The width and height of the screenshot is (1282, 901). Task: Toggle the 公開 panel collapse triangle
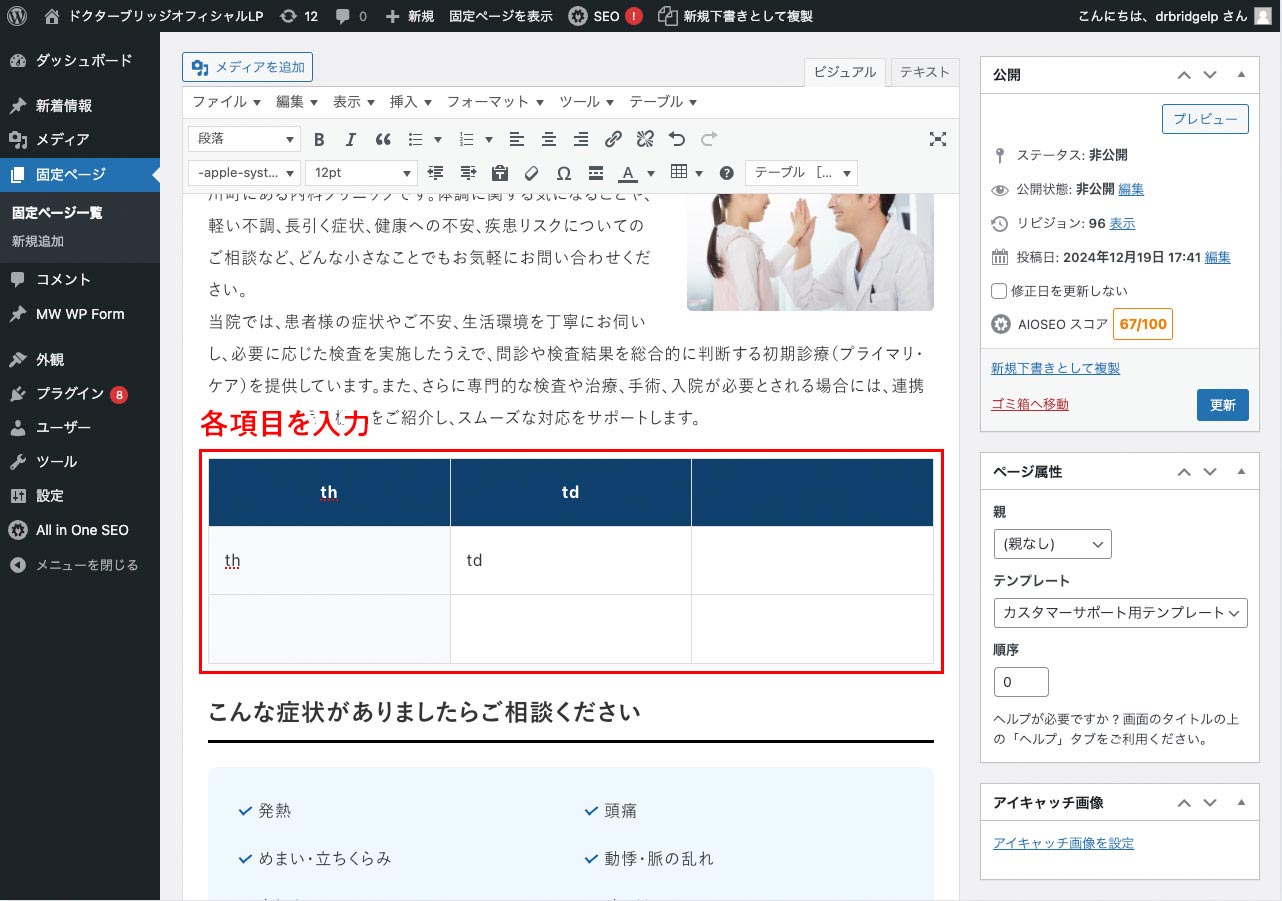coord(1241,75)
